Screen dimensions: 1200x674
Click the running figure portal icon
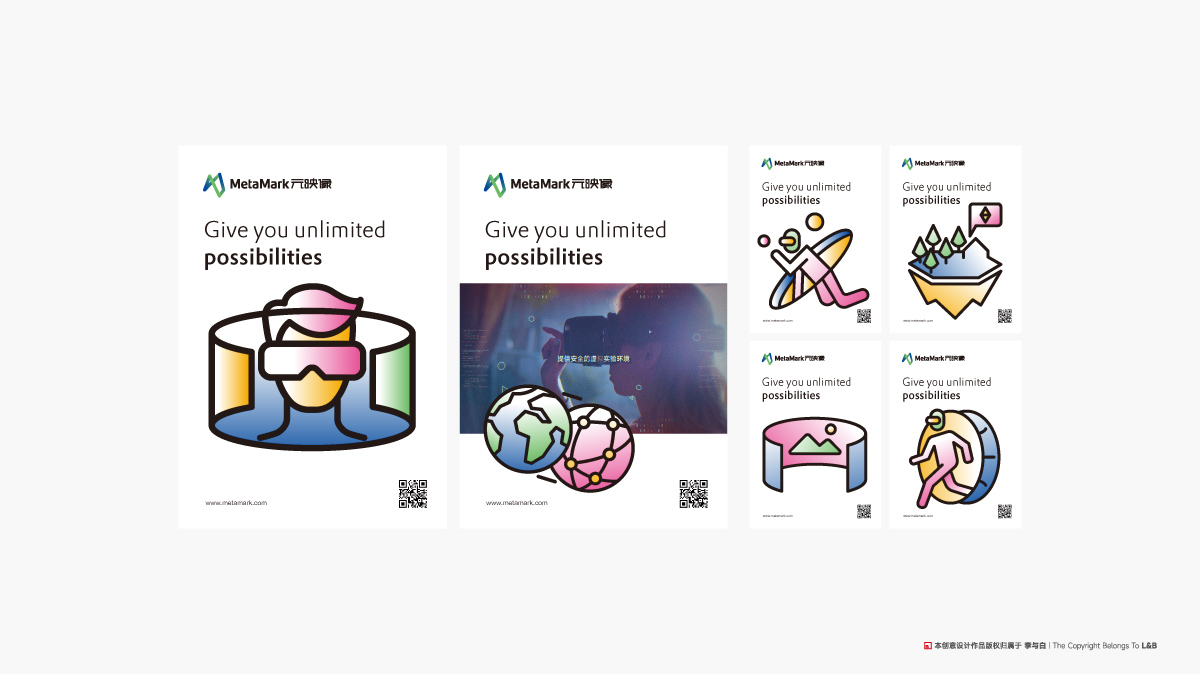954,458
